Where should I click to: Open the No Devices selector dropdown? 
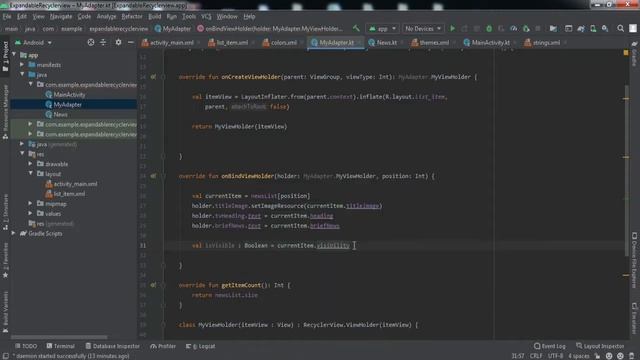pos(423,29)
